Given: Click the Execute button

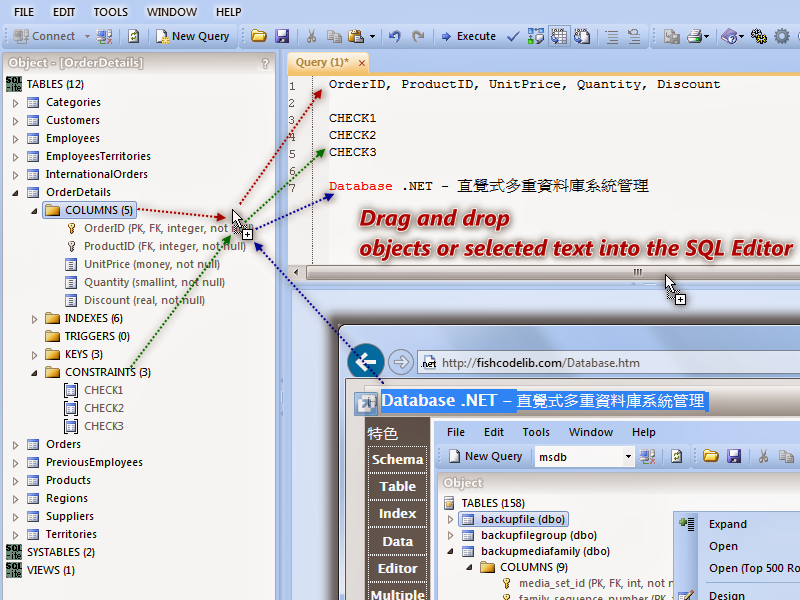Looking at the screenshot, I should pos(468,36).
